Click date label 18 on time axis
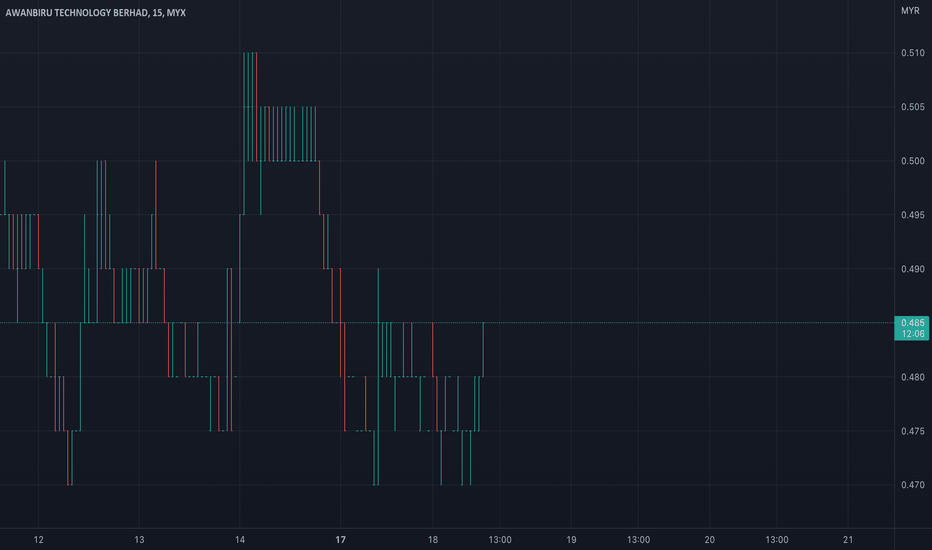This screenshot has width=932, height=550. (433, 540)
